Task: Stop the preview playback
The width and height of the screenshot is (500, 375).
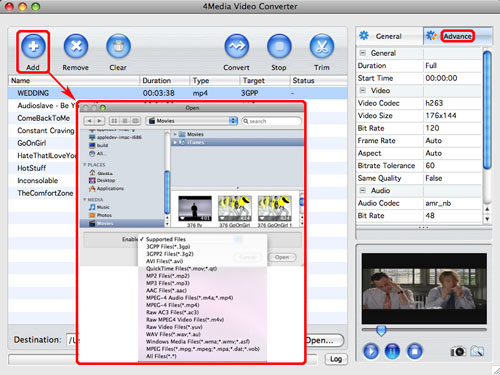Action: pyautogui.click(x=415, y=351)
